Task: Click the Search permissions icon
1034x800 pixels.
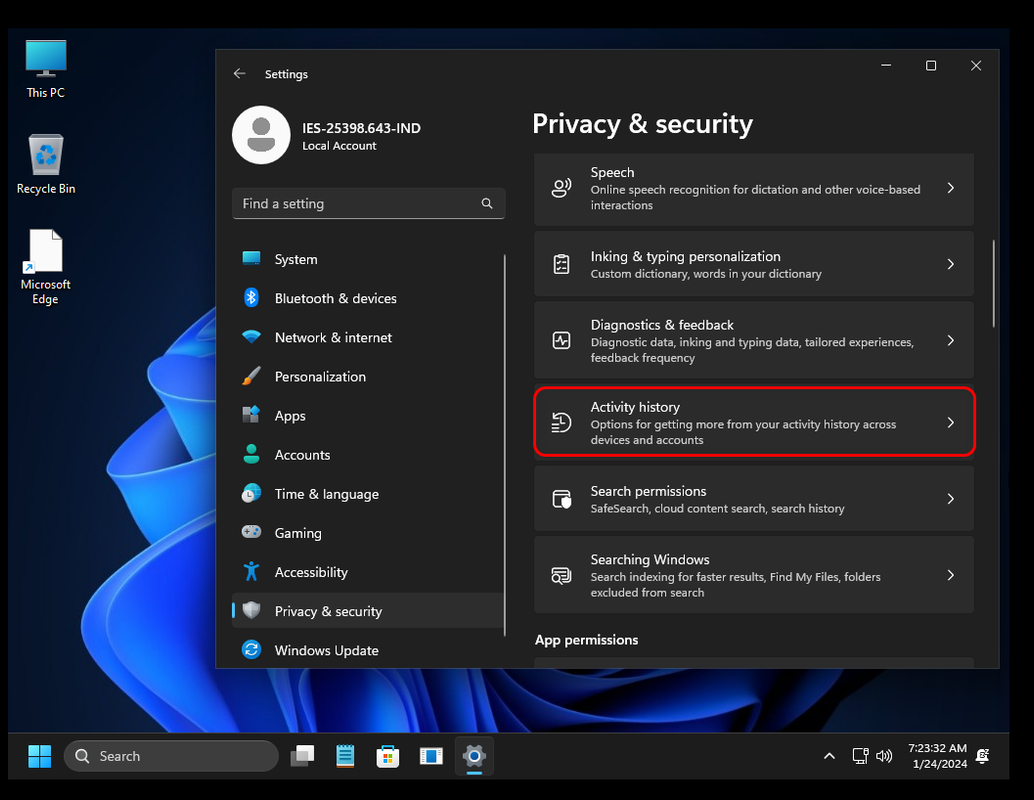Action: click(x=561, y=499)
